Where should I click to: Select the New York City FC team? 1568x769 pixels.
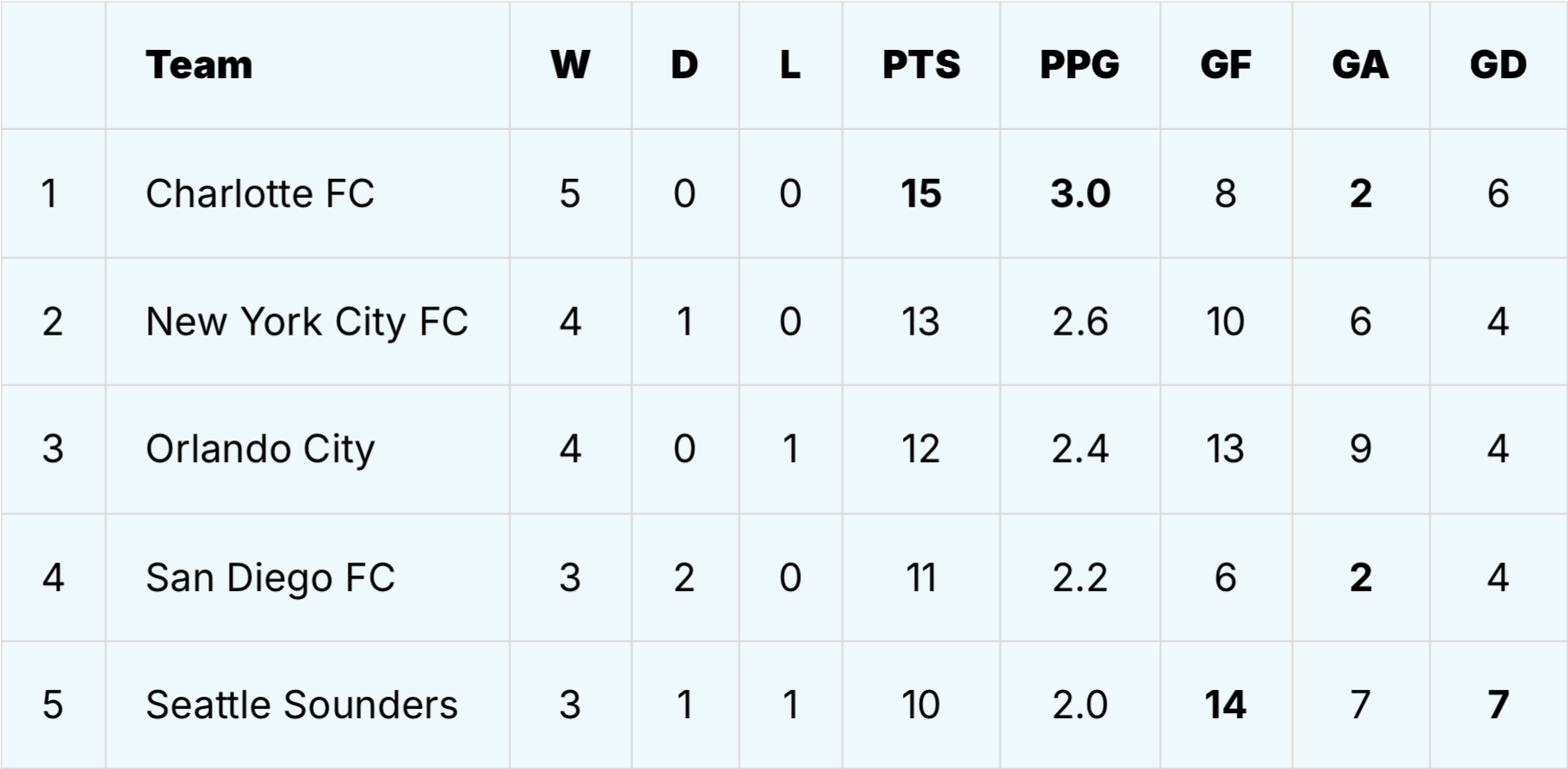click(x=307, y=322)
